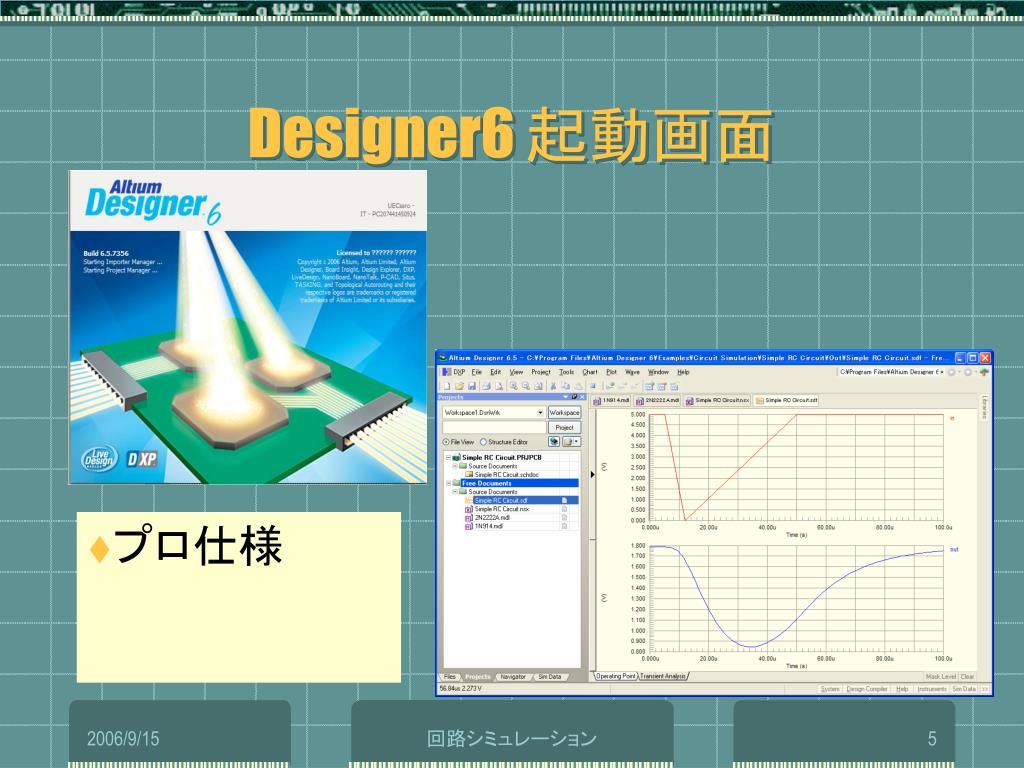The width and height of the screenshot is (1024, 768).
Task: Click the middle chart tool icon
Action: (662, 387)
